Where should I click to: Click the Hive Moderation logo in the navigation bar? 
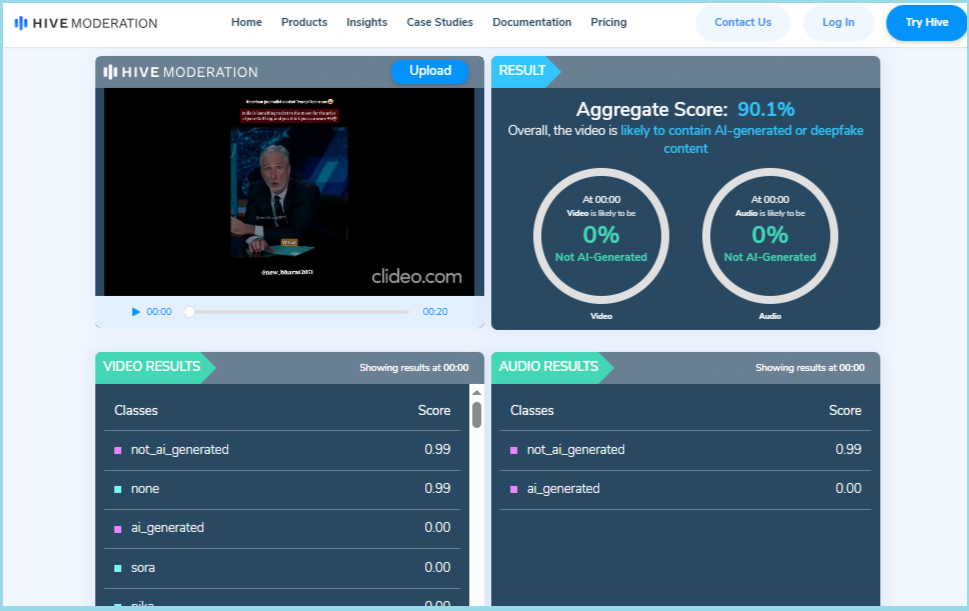click(x=86, y=23)
